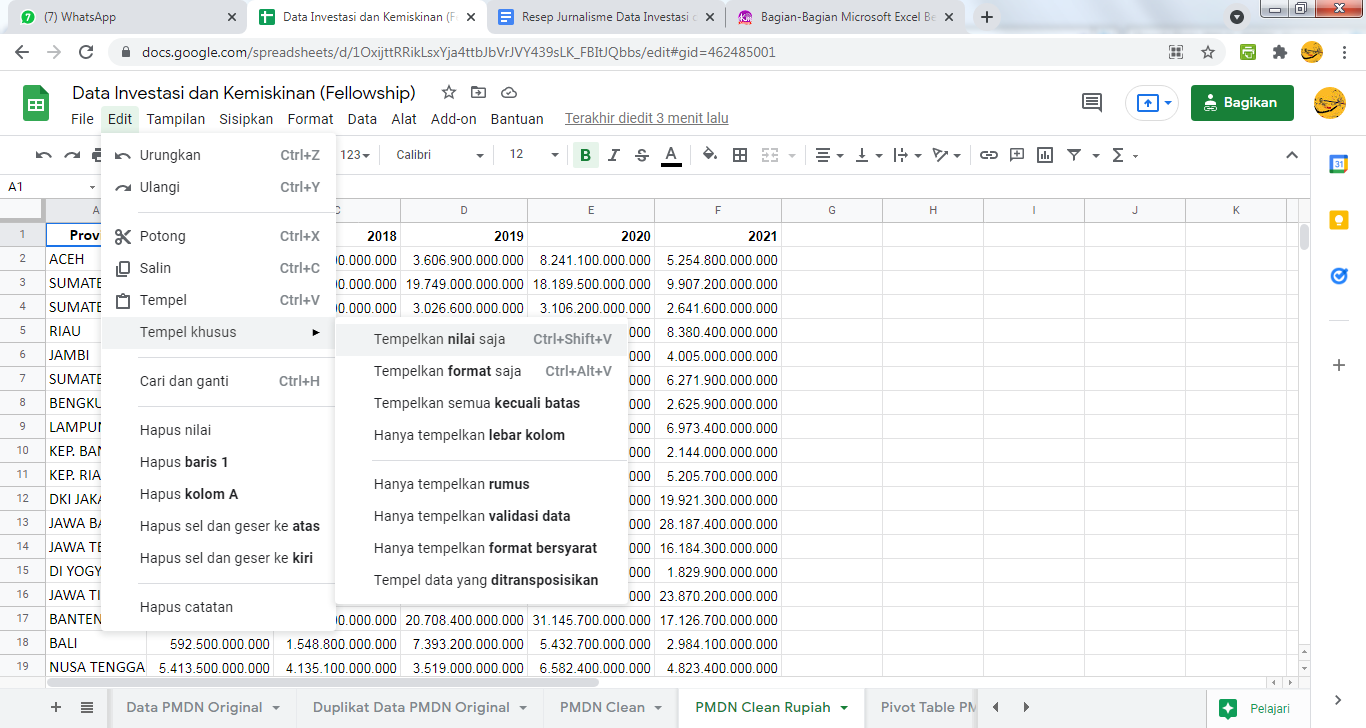1366x728 pixels.
Task: Expand the font size 12 dropdown
Action: [x=555, y=155]
